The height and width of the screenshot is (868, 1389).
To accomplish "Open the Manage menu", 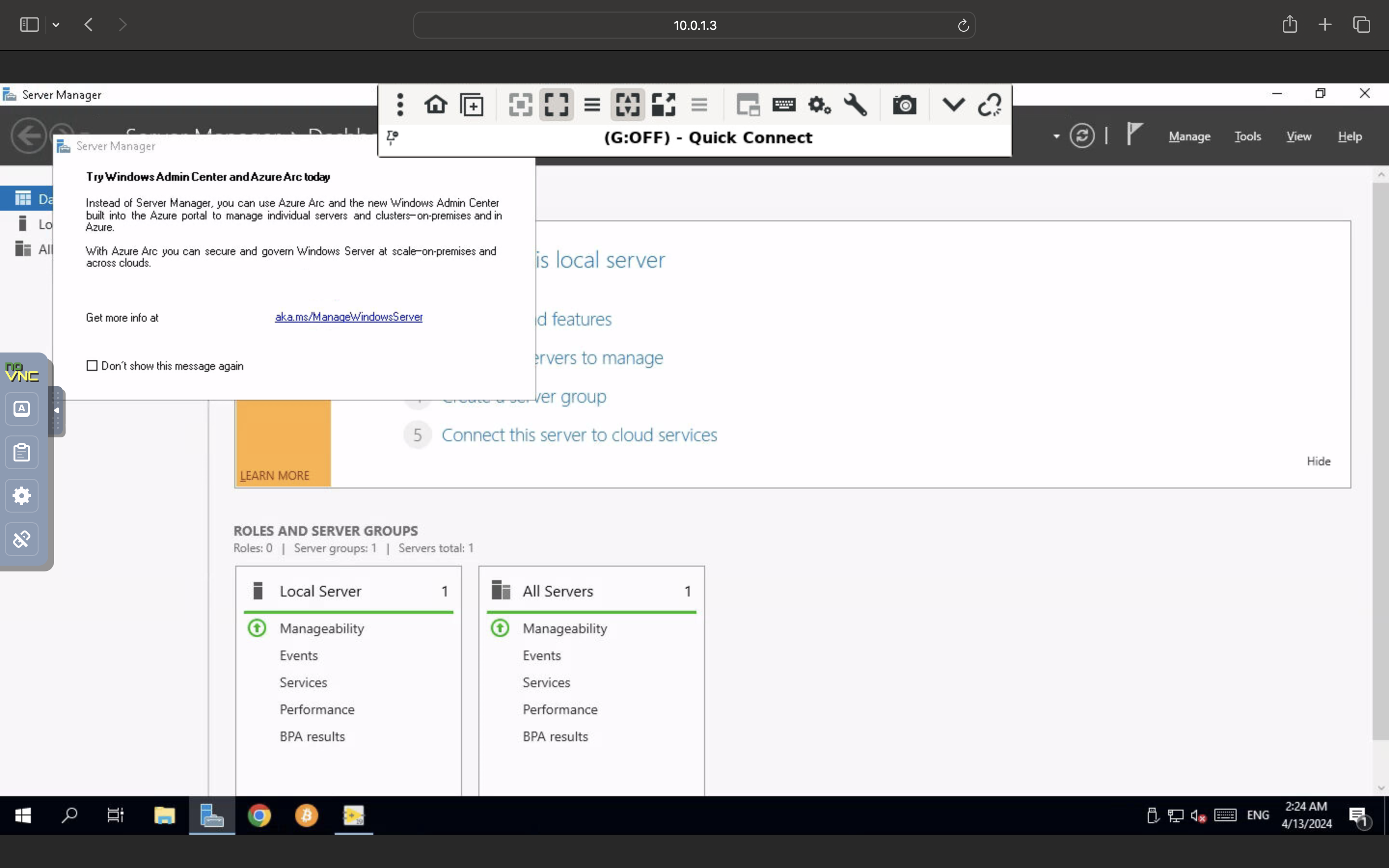I will [x=1189, y=136].
